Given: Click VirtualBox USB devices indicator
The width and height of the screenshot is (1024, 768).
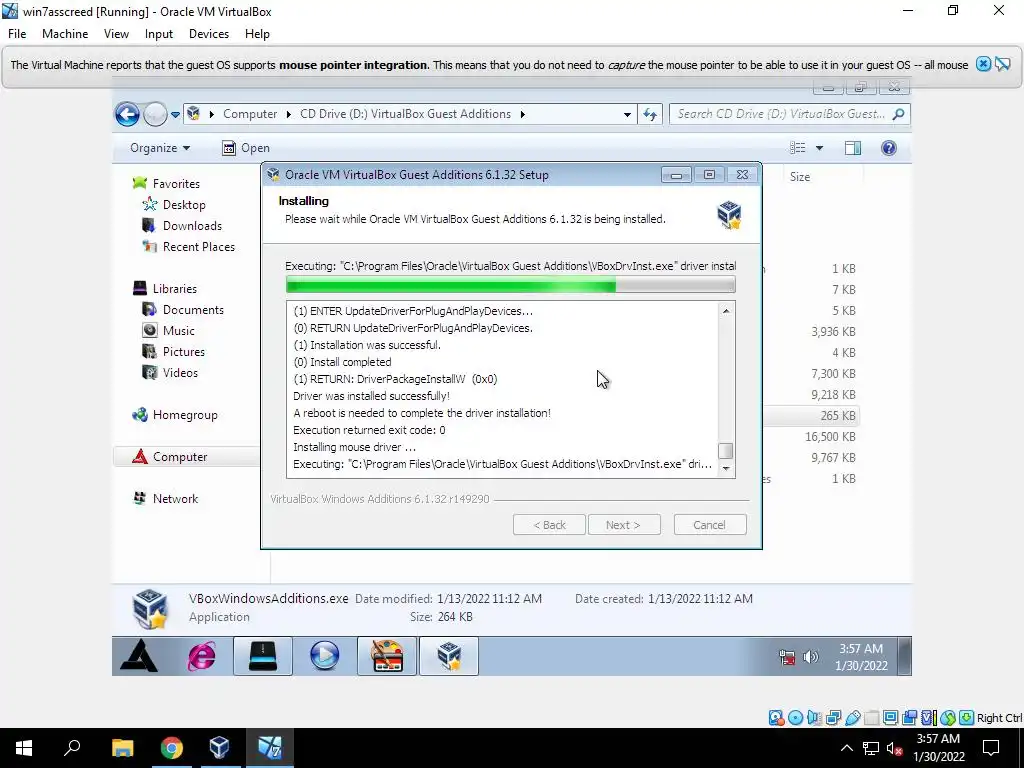Looking at the screenshot, I should point(853,718).
